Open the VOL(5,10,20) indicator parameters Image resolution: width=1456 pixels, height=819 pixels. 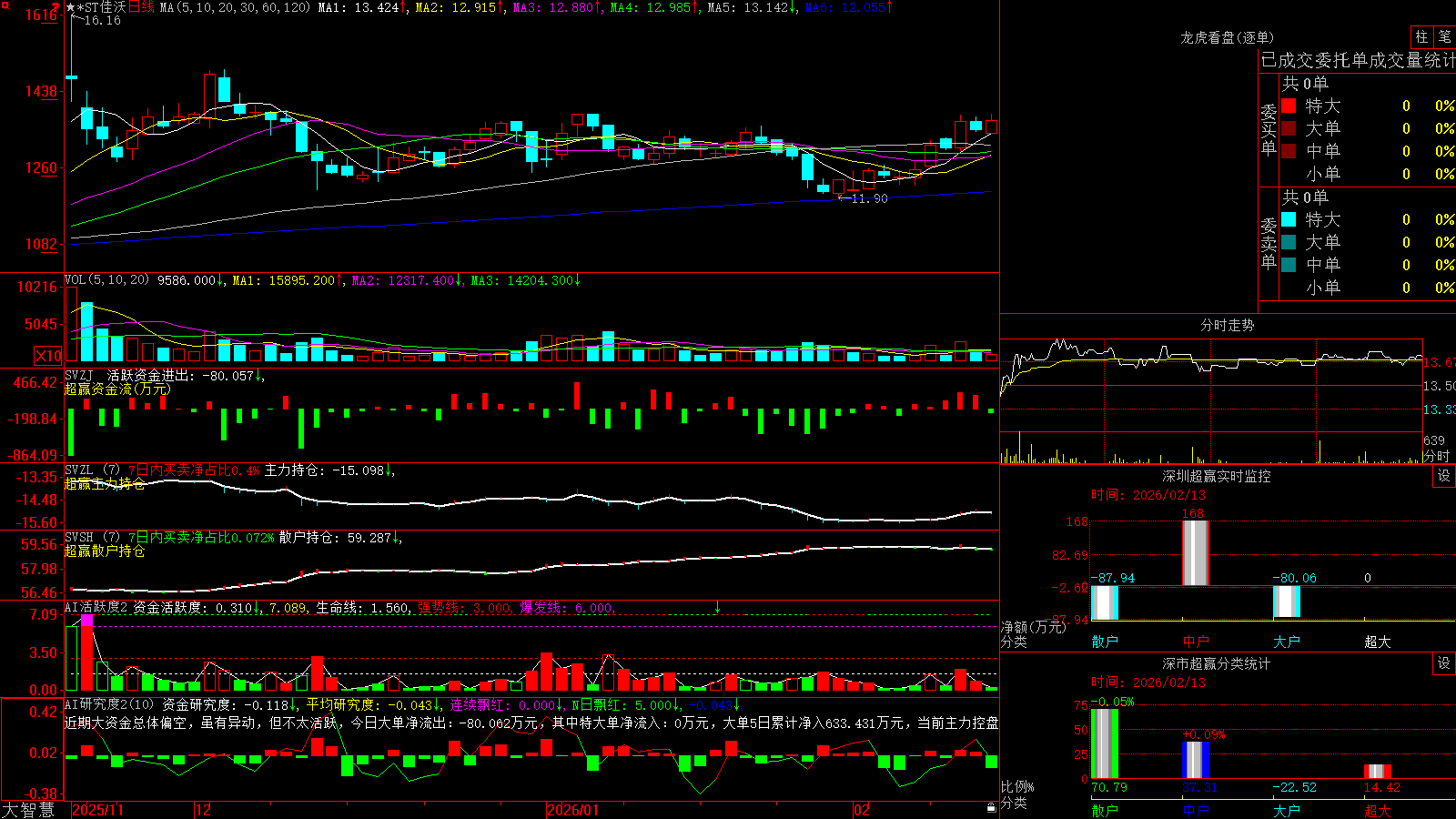tap(106, 280)
